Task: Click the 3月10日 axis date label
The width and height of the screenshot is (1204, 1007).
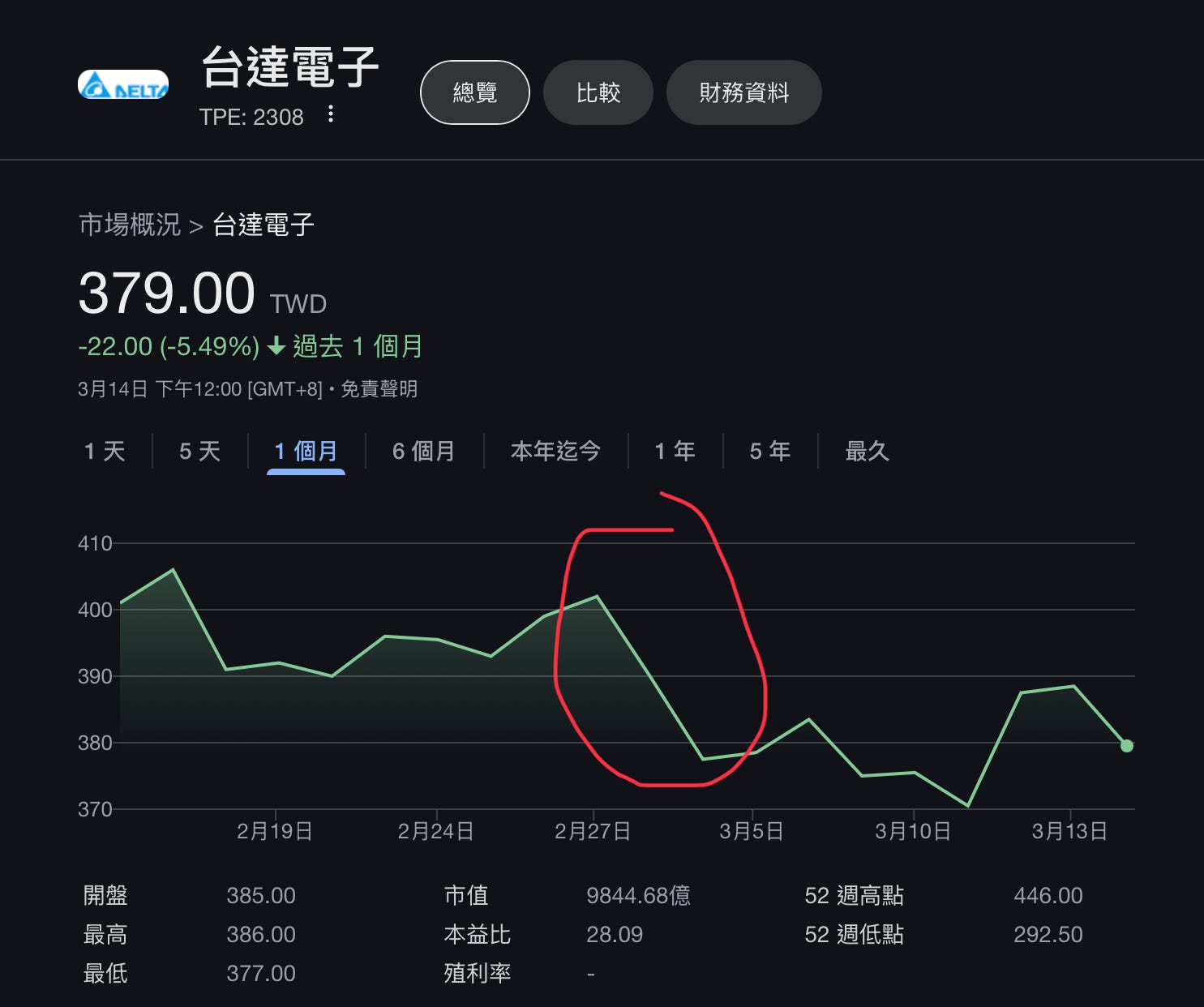Action: click(913, 831)
